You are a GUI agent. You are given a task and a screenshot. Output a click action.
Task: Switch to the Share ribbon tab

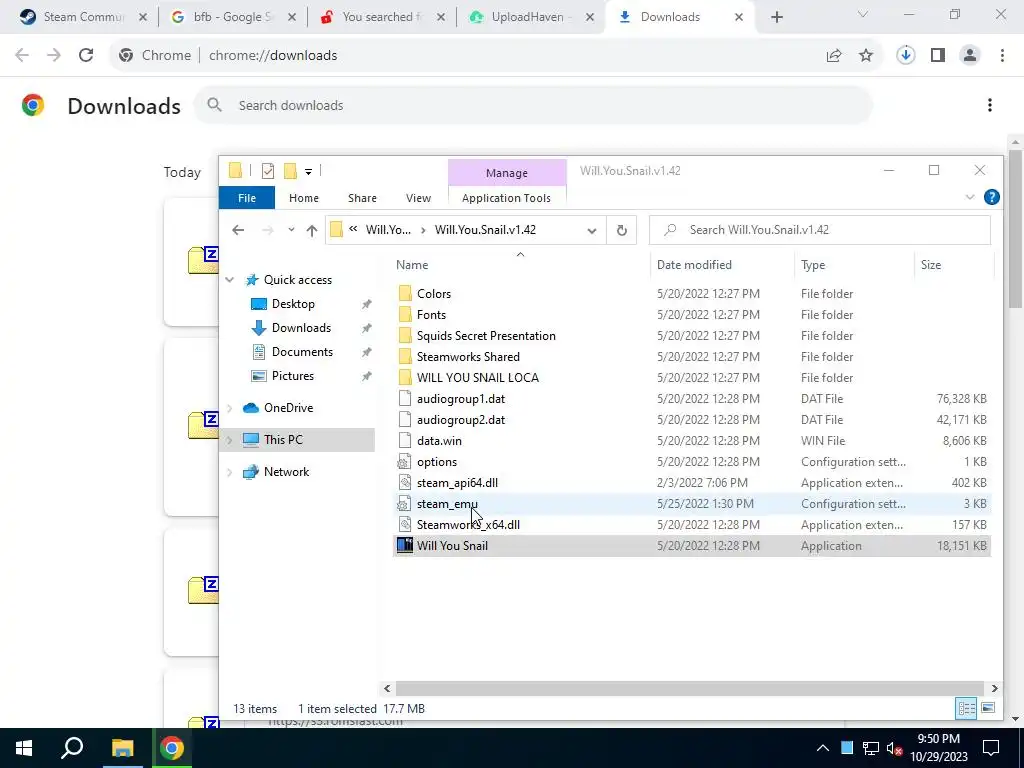pyautogui.click(x=362, y=198)
